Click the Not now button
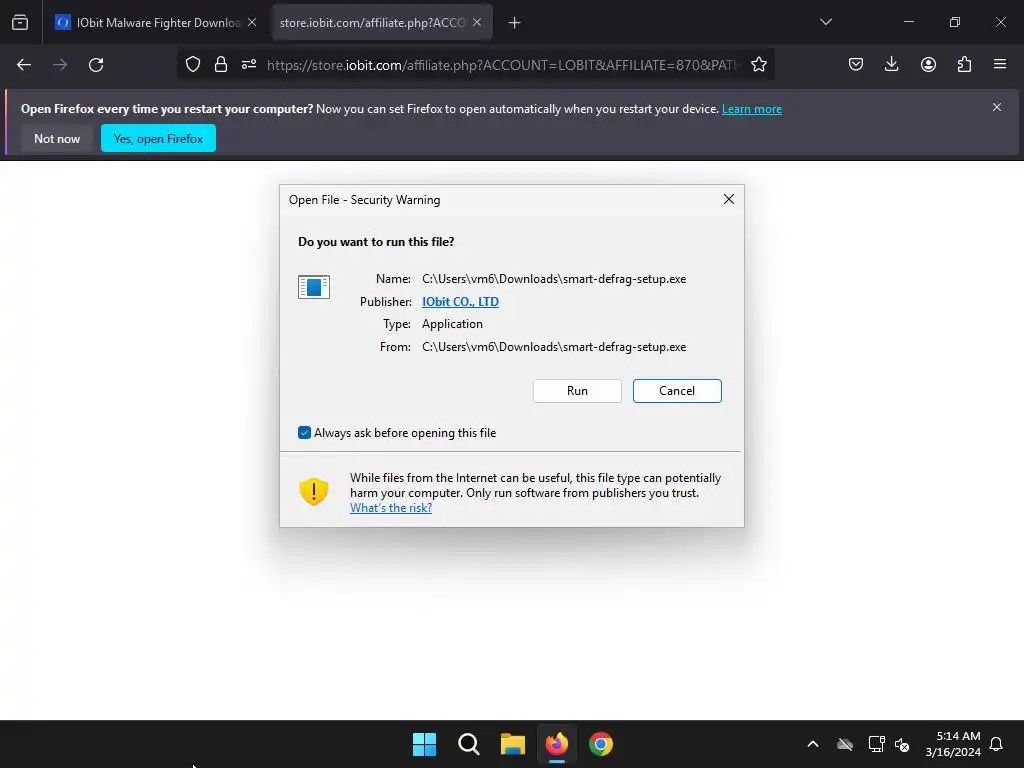Viewport: 1024px width, 768px height. click(57, 138)
